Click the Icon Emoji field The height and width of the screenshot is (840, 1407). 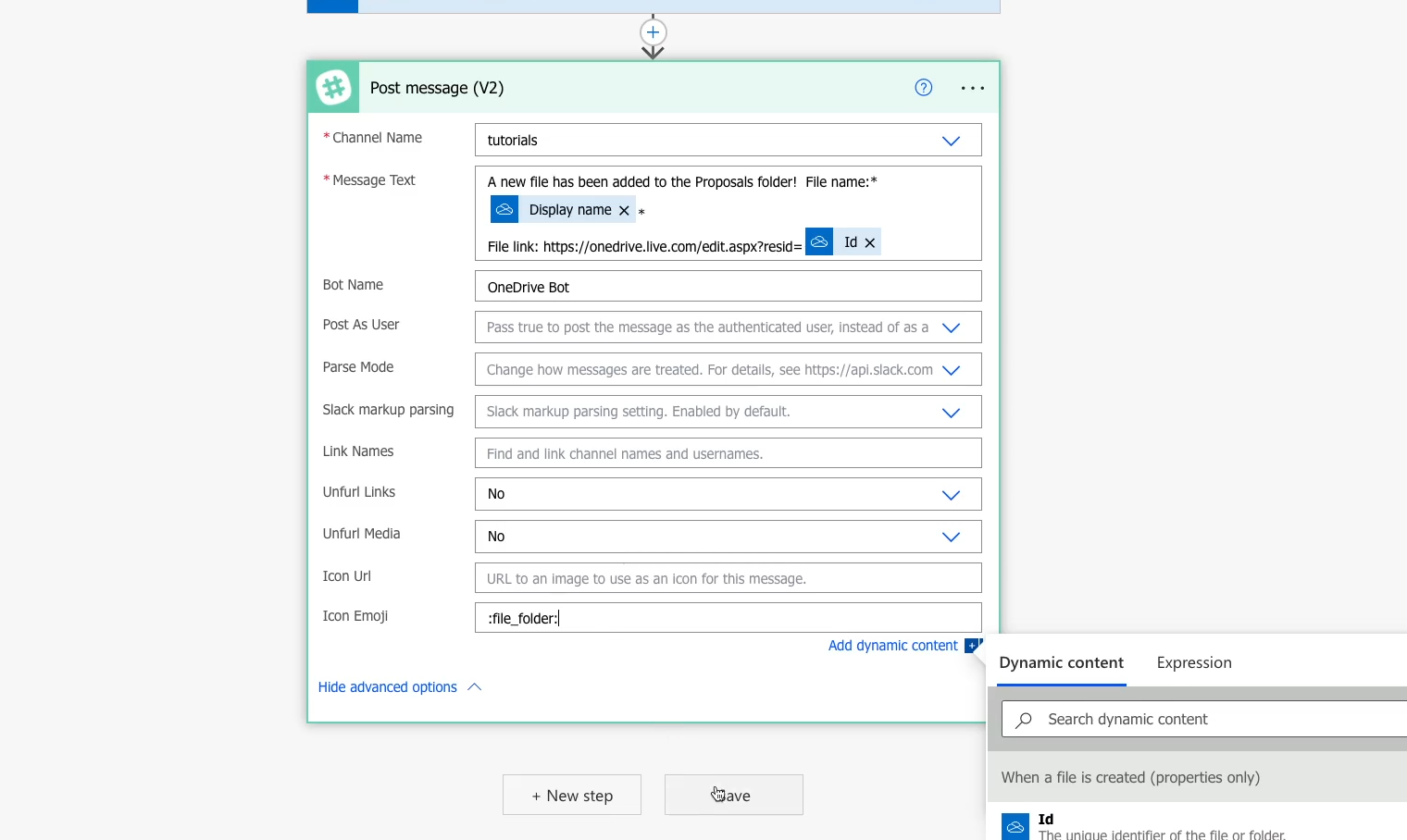pyautogui.click(x=728, y=618)
